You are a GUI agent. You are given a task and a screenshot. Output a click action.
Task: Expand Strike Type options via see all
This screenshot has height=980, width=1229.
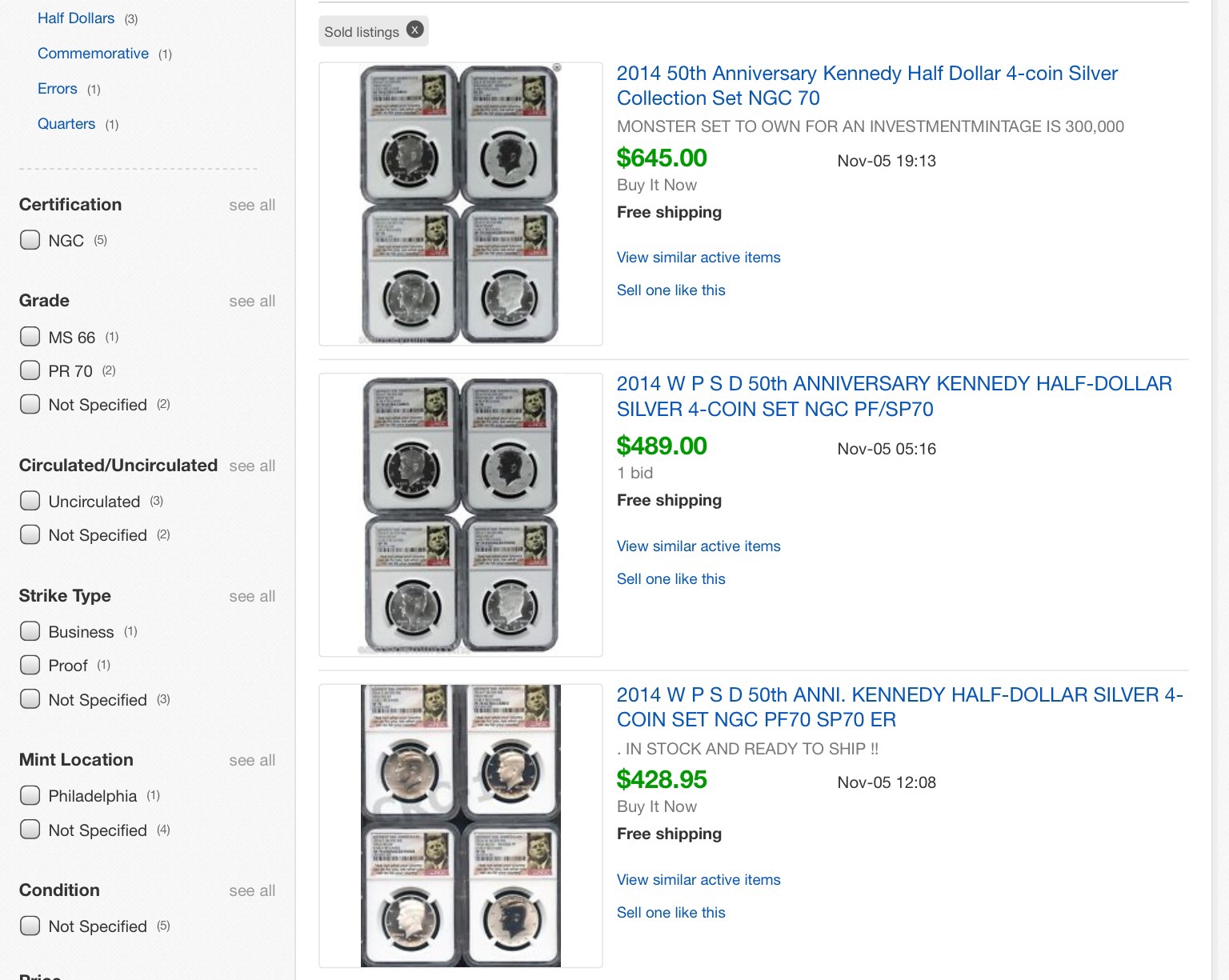(251, 596)
